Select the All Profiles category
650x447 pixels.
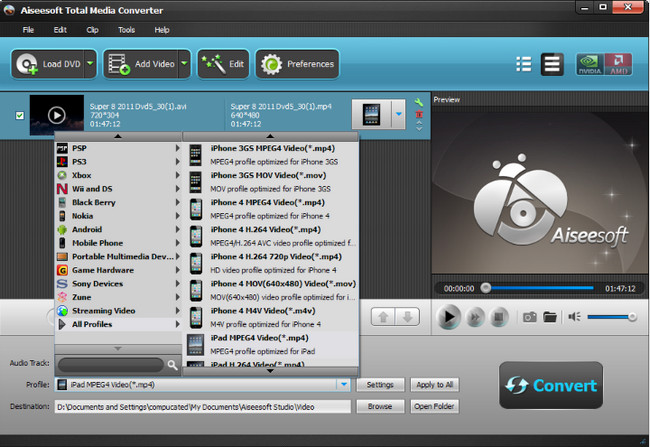[119, 324]
